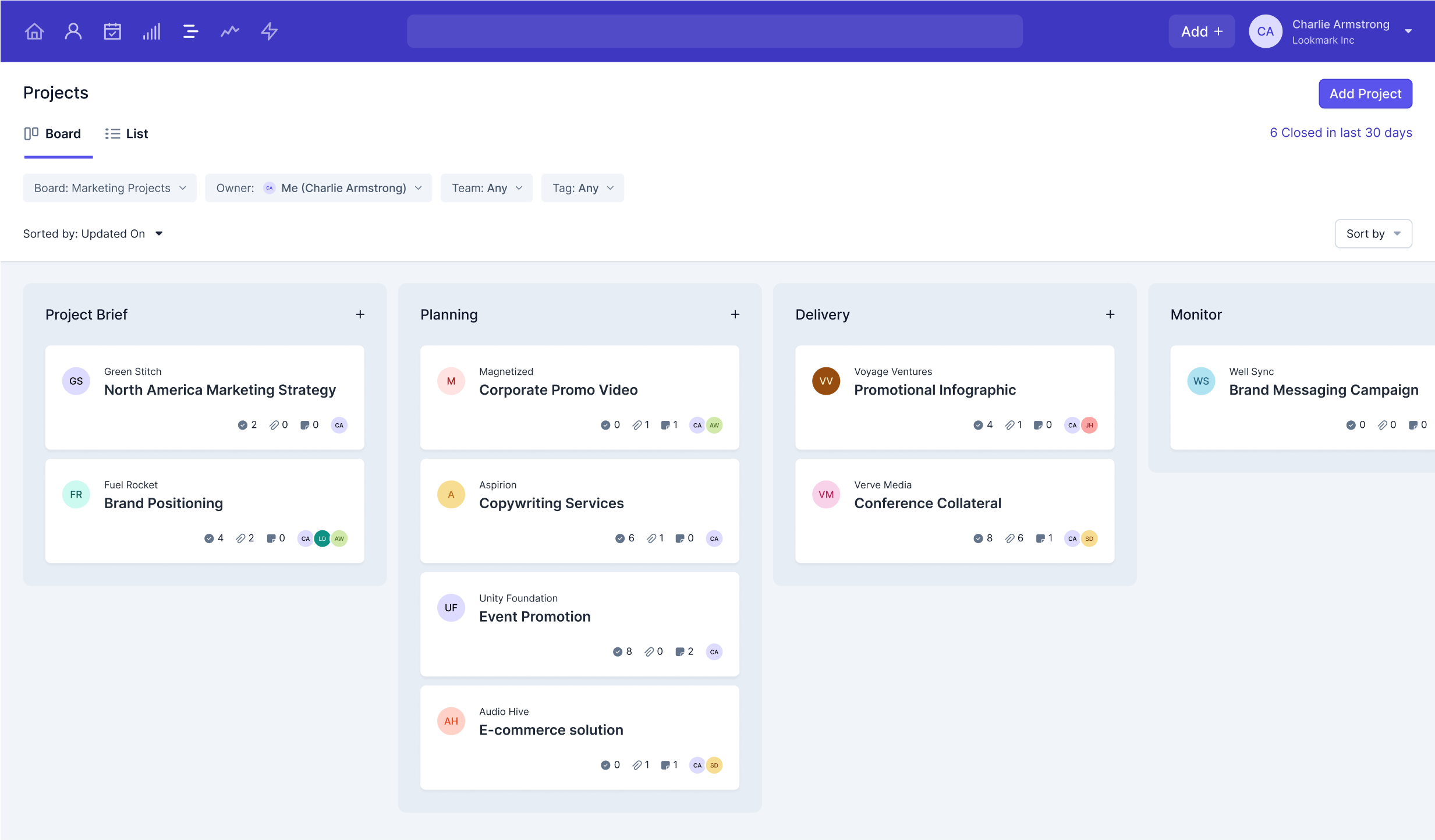Click the Home navigation icon
The width and height of the screenshot is (1435, 840).
point(34,30)
